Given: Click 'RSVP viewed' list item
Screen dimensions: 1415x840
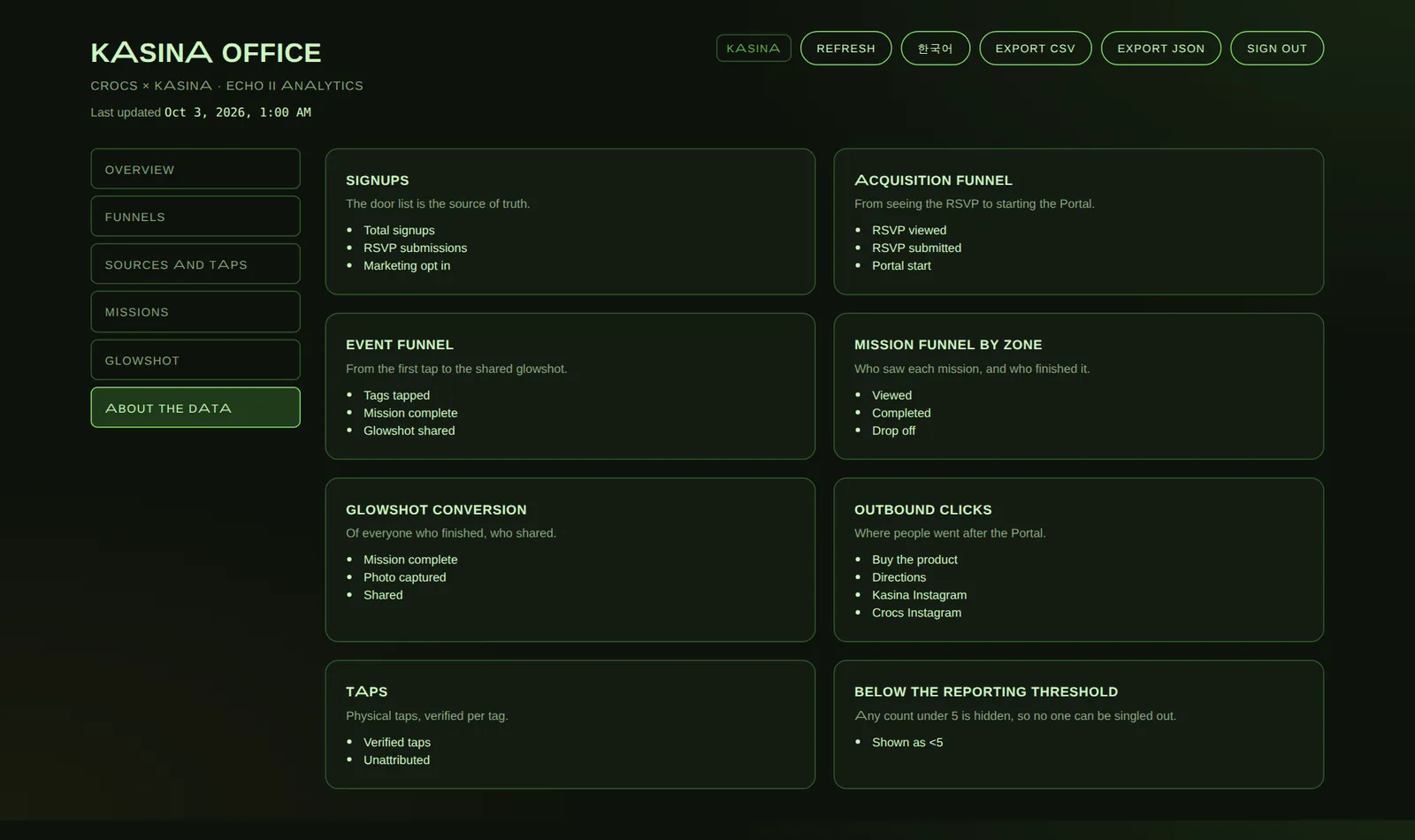Looking at the screenshot, I should 909,230.
